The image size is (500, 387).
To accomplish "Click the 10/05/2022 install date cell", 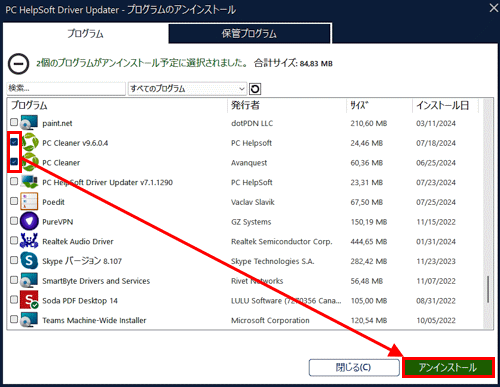I will 436,320.
